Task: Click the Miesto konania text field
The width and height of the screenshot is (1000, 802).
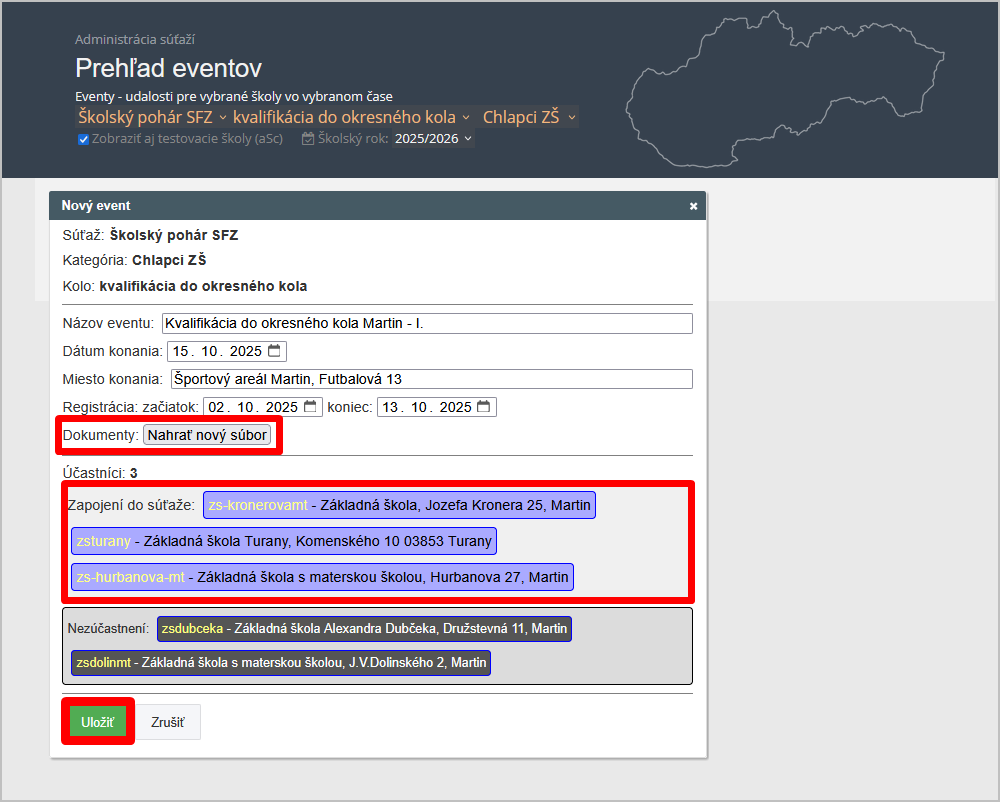Action: tap(430, 379)
